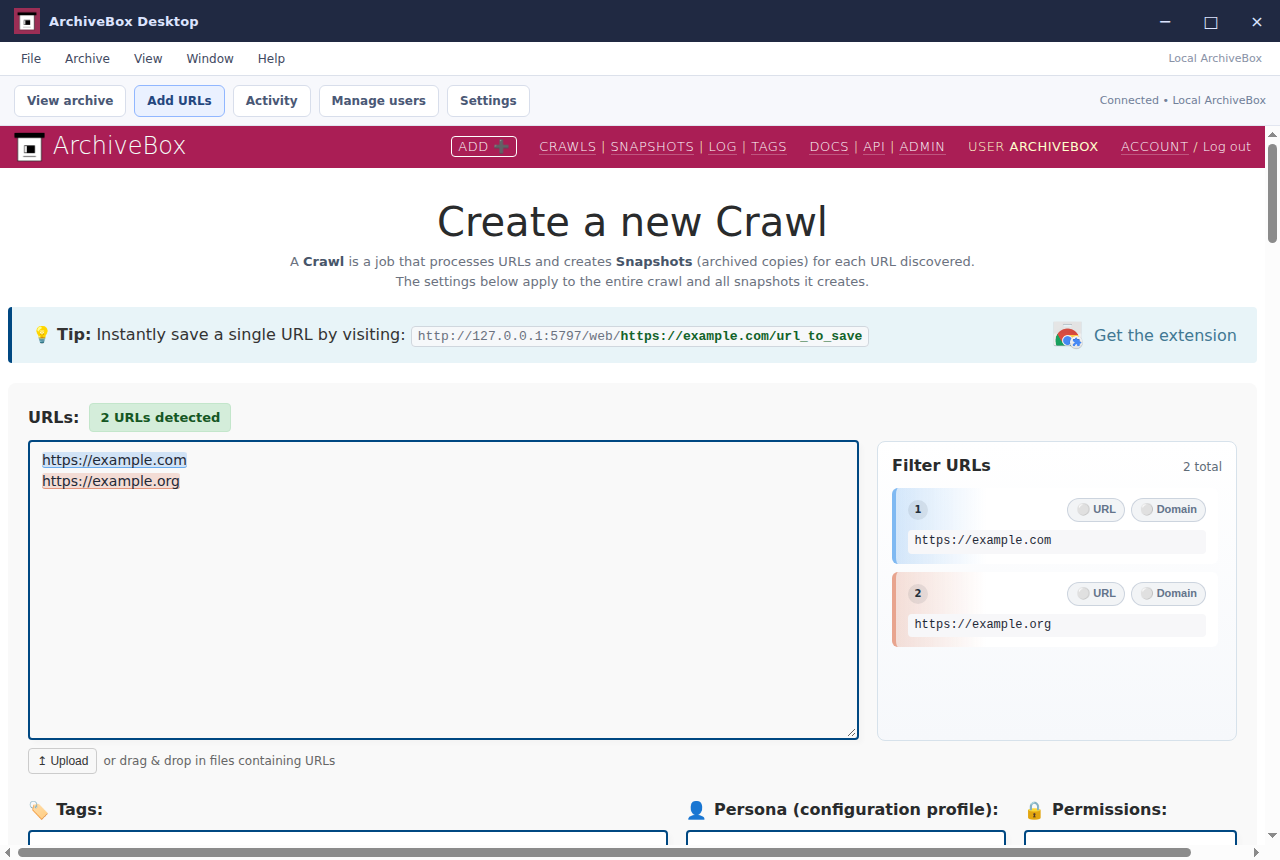
Task: Open the Settings tab
Action: click(488, 101)
